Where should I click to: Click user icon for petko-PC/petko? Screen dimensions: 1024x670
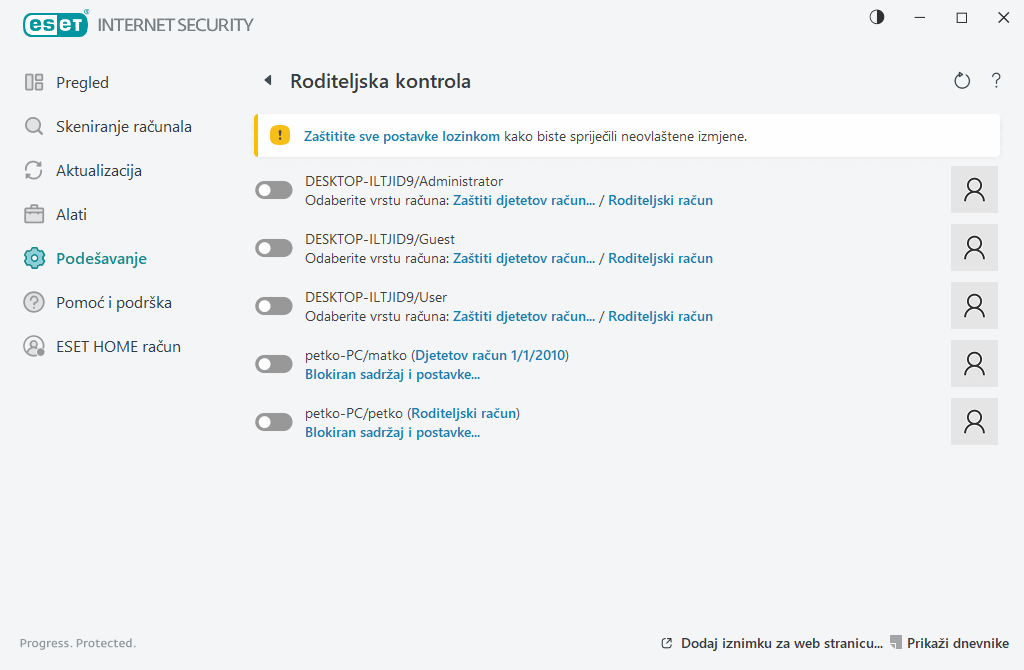click(974, 422)
